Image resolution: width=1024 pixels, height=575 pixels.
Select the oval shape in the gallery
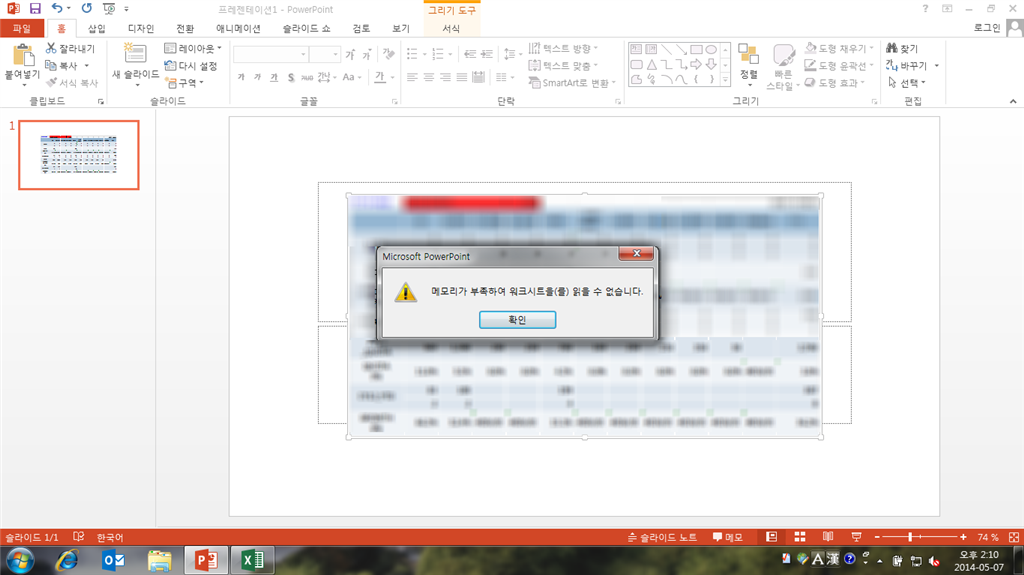(x=711, y=50)
